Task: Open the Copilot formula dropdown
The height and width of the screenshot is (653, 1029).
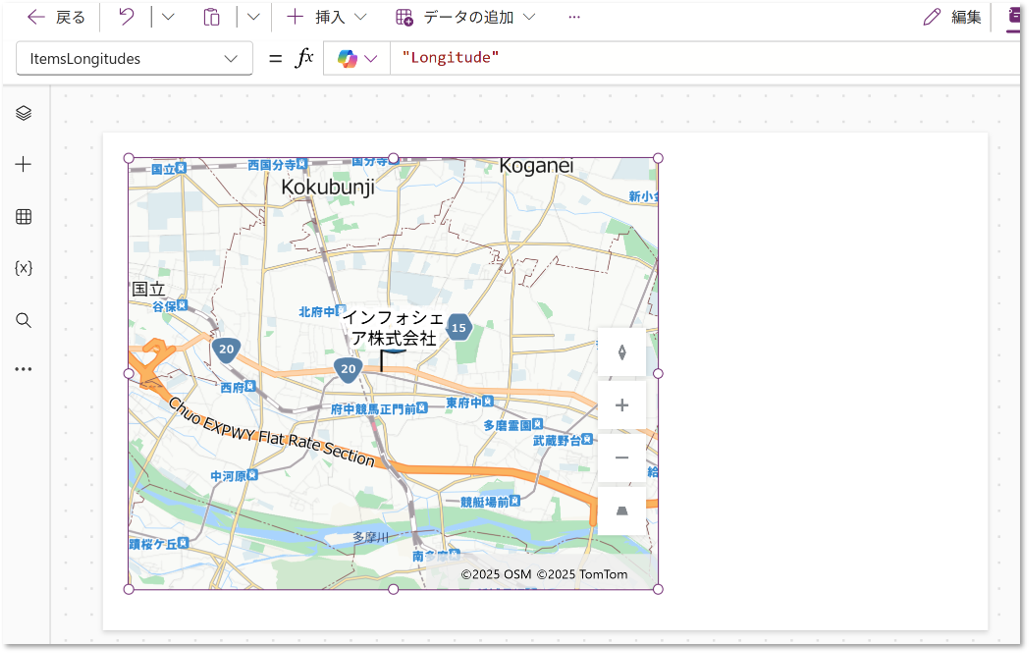Action: (357, 59)
